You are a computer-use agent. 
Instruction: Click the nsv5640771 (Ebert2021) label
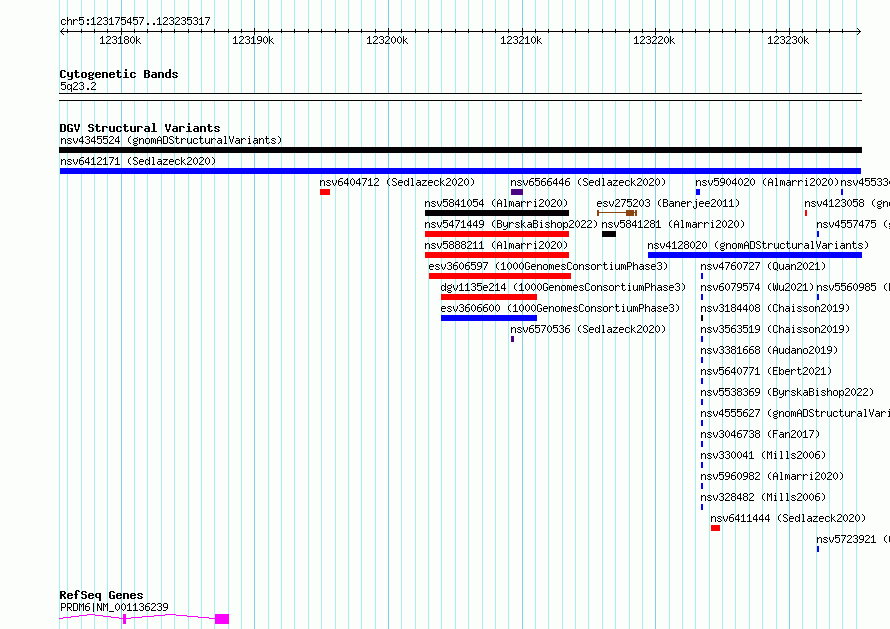coord(766,371)
